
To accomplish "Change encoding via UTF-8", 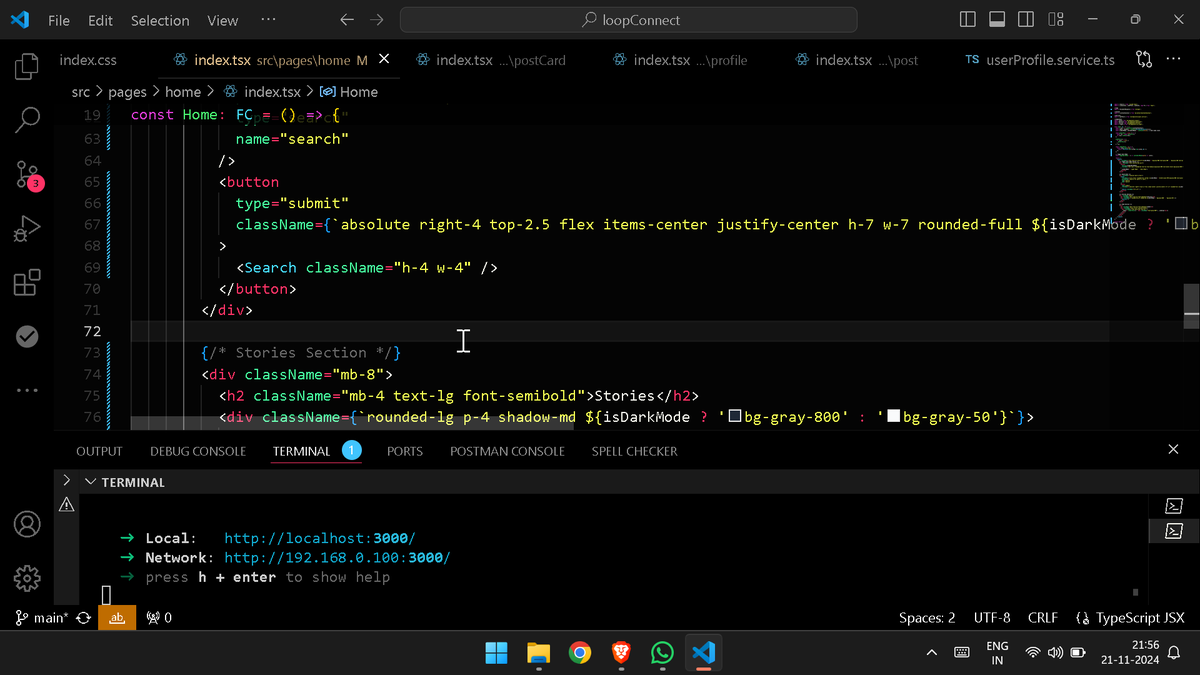I will click(992, 618).
